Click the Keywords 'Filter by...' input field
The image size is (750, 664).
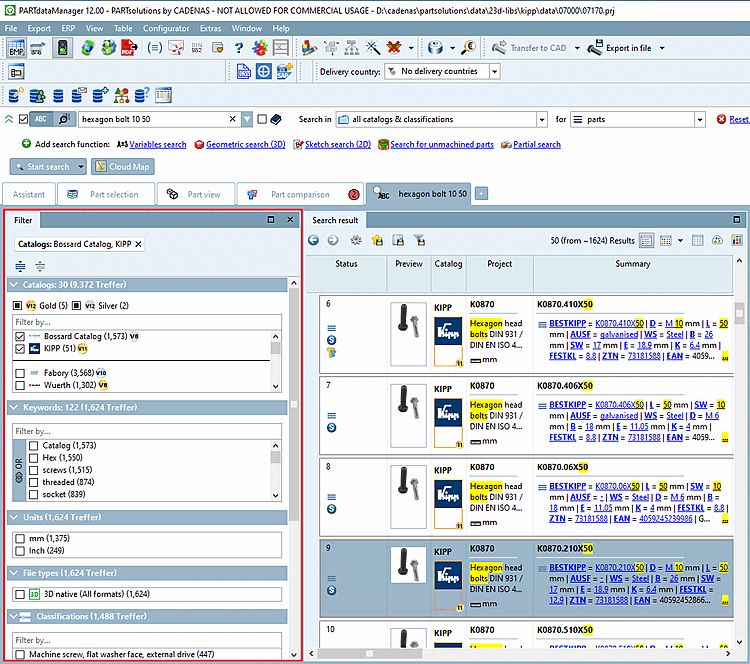pos(147,431)
